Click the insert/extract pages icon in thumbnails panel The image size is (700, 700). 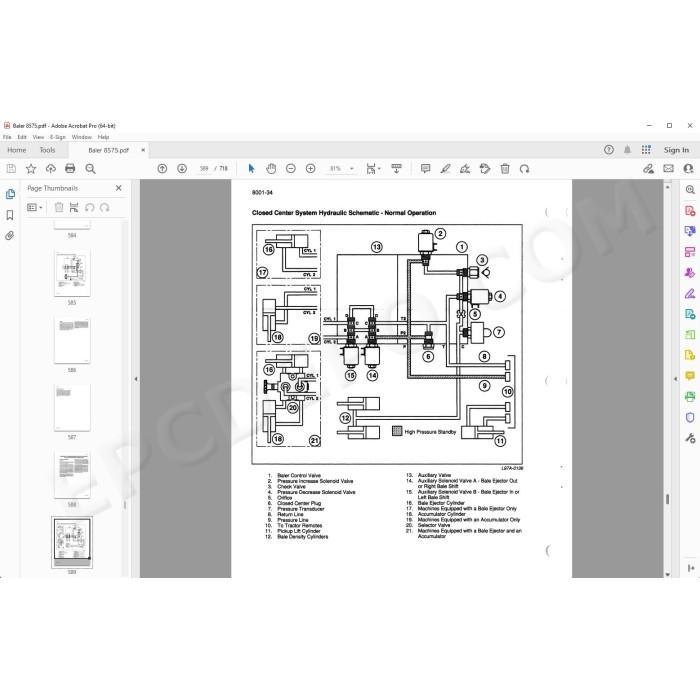click(x=74, y=208)
